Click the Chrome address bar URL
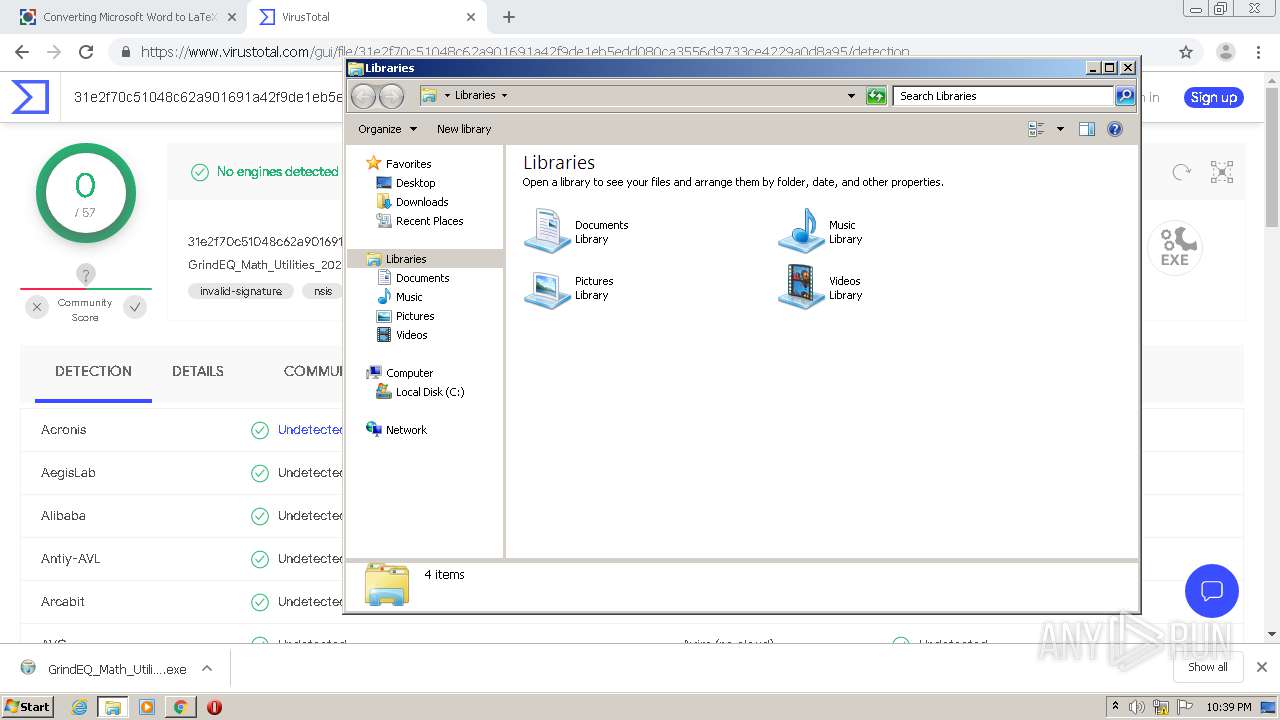 [525, 52]
